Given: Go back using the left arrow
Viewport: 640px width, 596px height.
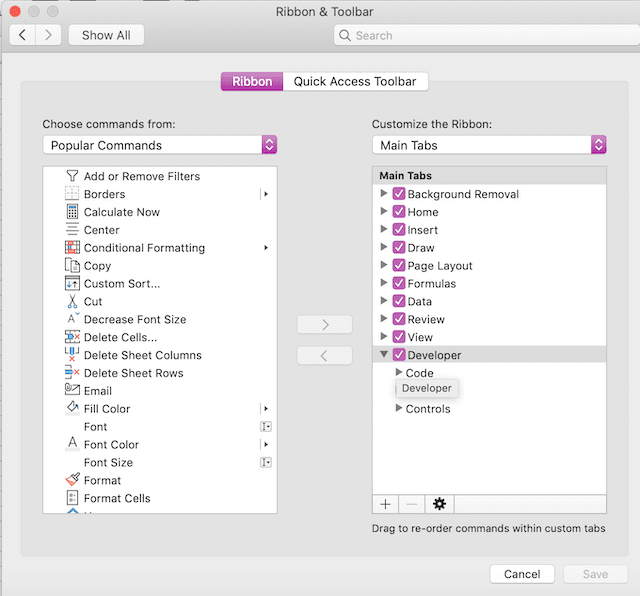Looking at the screenshot, I should pyautogui.click(x=22, y=35).
